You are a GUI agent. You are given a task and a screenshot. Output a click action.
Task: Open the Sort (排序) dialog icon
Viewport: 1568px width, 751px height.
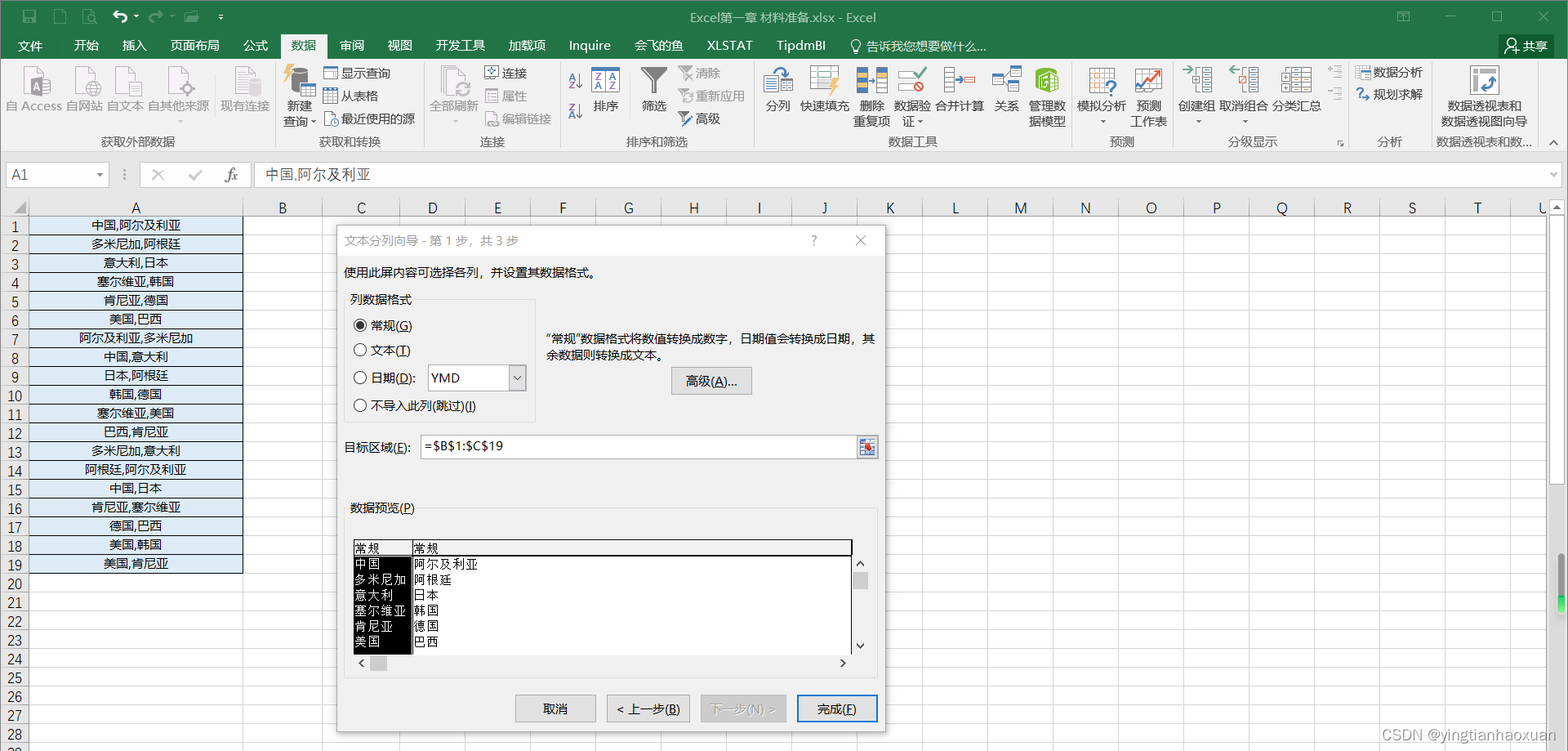point(606,82)
